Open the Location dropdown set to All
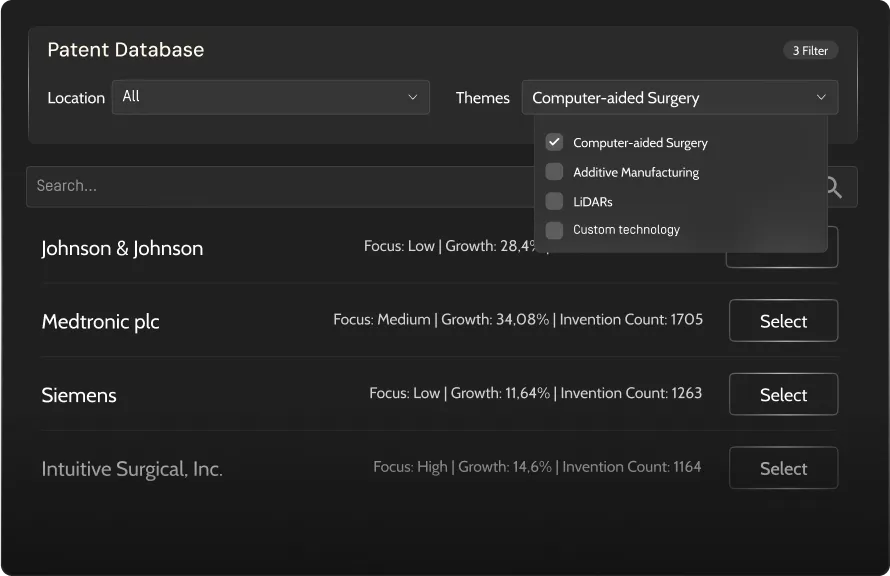890x576 pixels. click(x=271, y=97)
